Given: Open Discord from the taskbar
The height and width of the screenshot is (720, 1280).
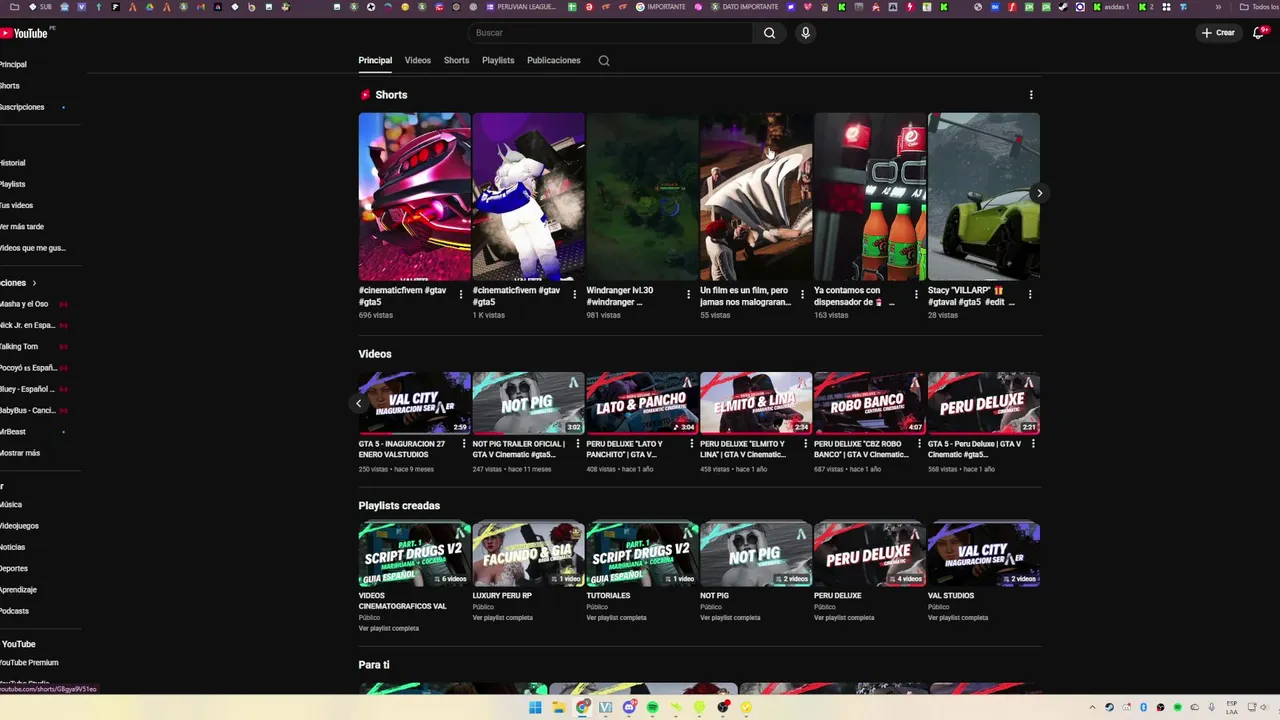Looking at the screenshot, I should [629, 707].
